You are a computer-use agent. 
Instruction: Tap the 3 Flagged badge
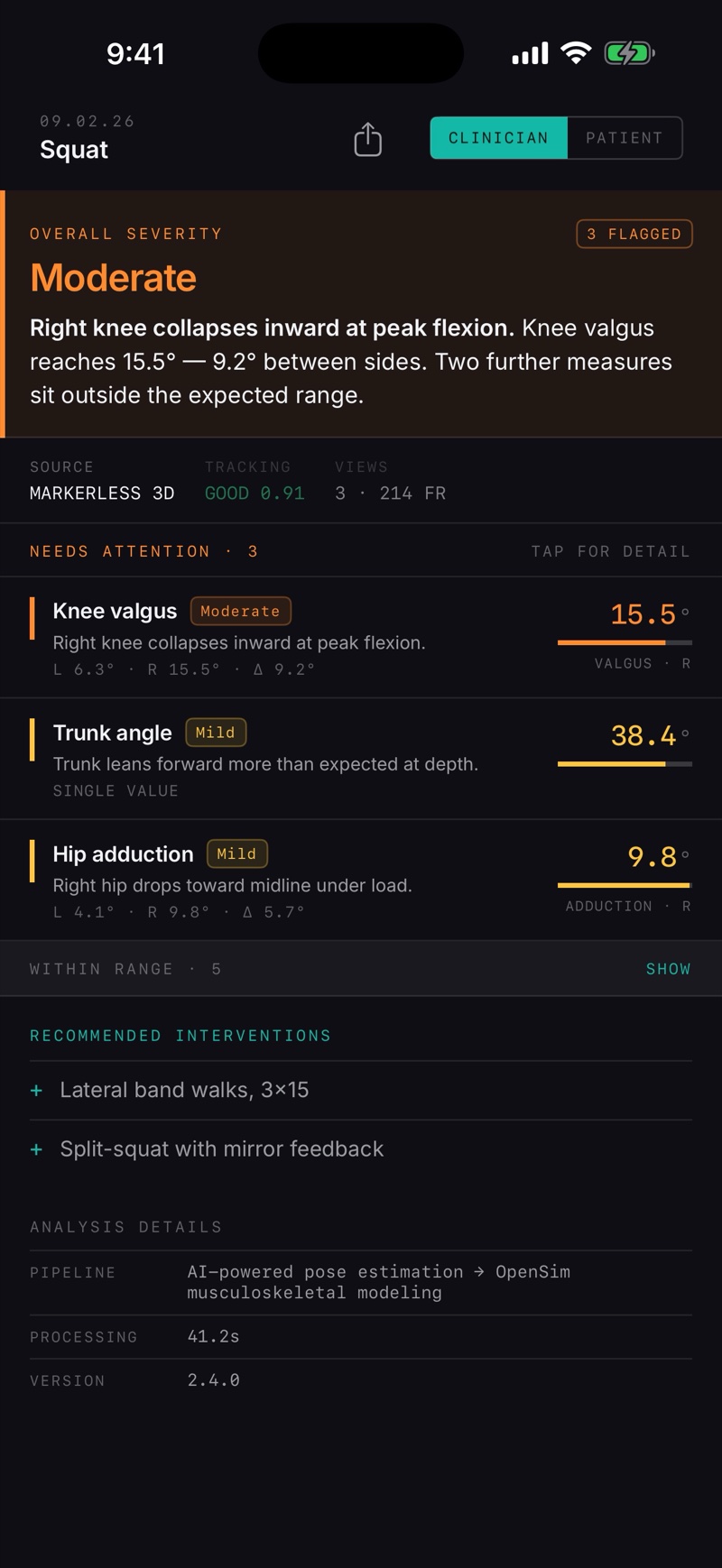(634, 234)
